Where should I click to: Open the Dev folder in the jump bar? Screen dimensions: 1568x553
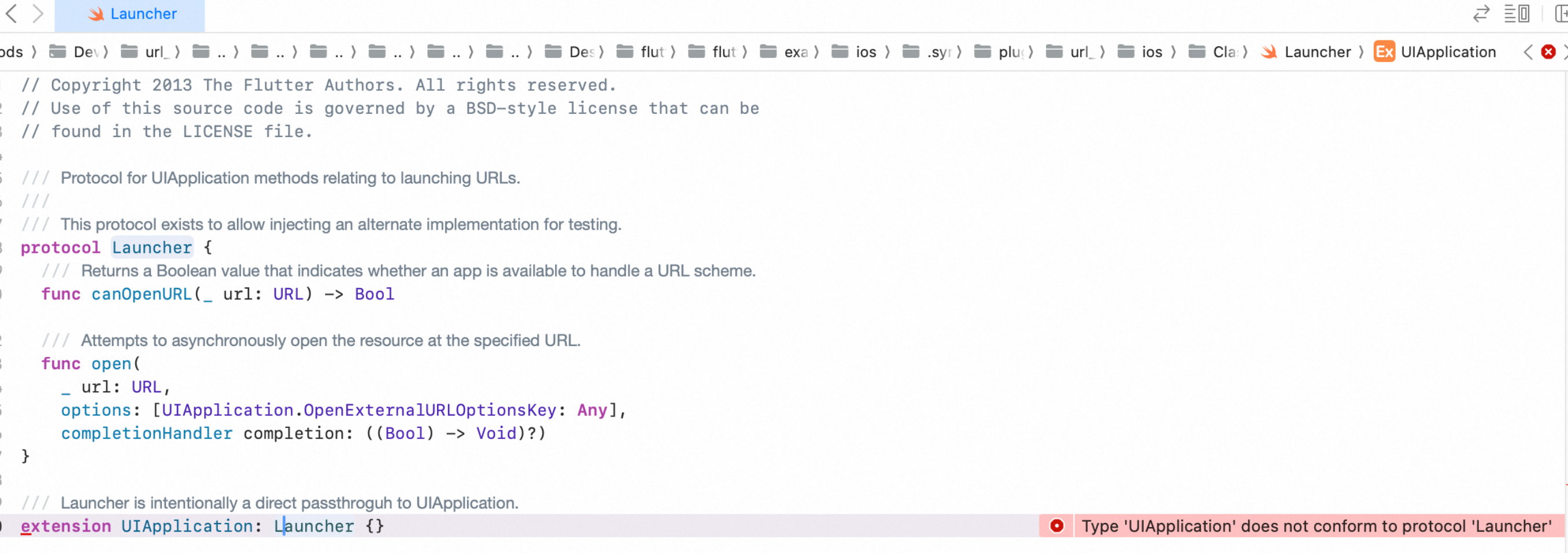point(73,51)
